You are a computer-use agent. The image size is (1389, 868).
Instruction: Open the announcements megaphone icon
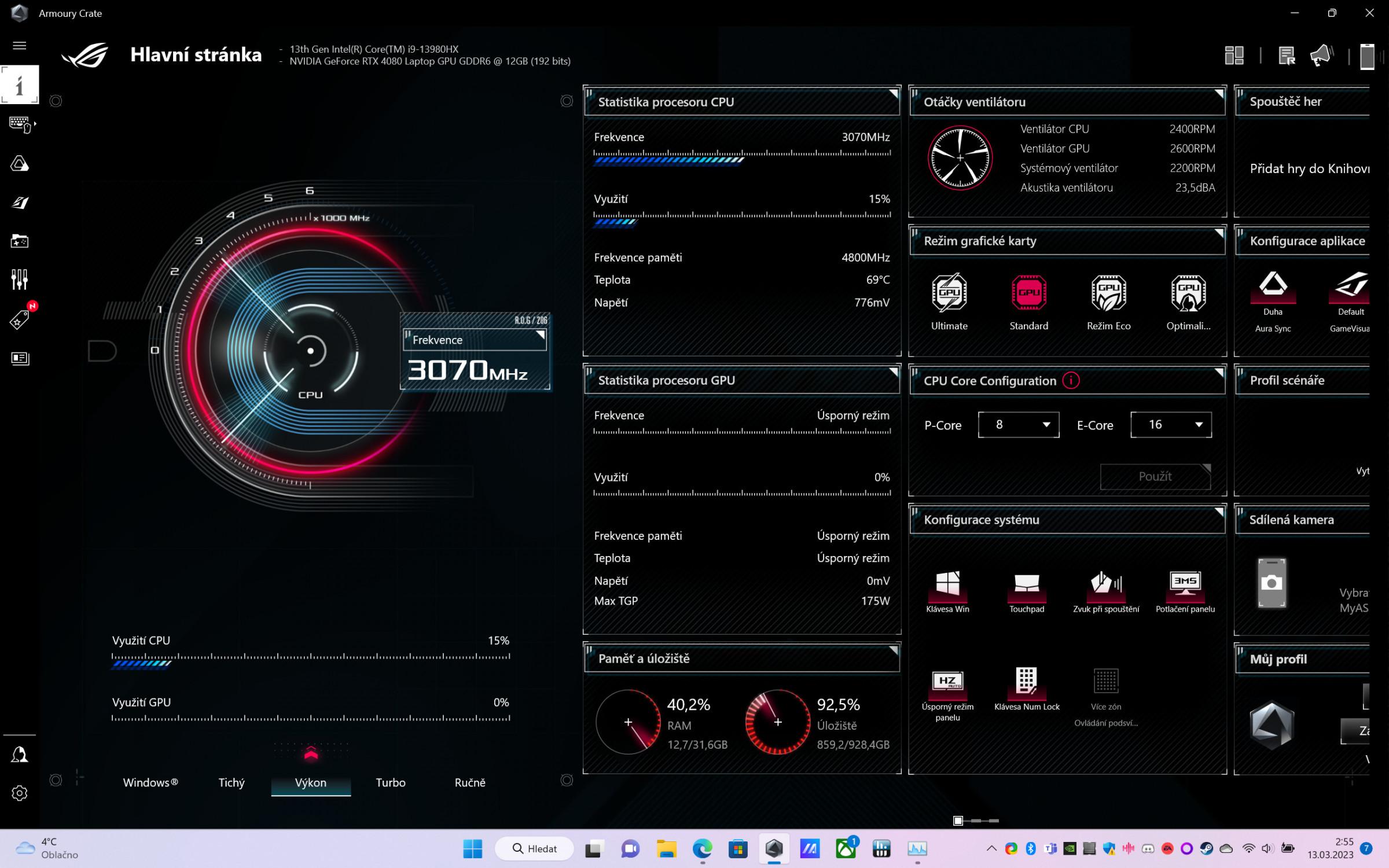1322,56
